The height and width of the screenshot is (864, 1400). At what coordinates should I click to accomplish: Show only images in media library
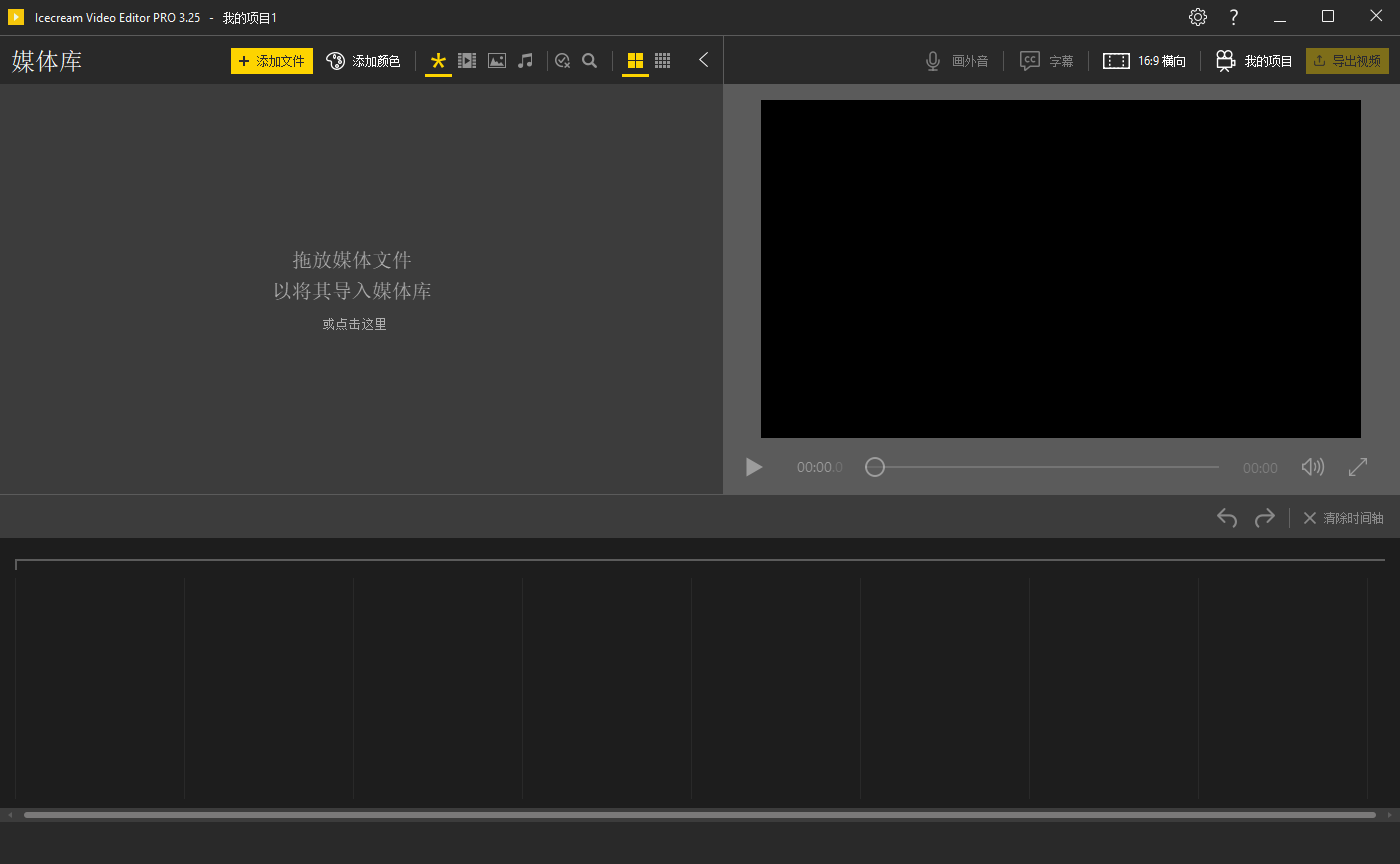click(497, 60)
